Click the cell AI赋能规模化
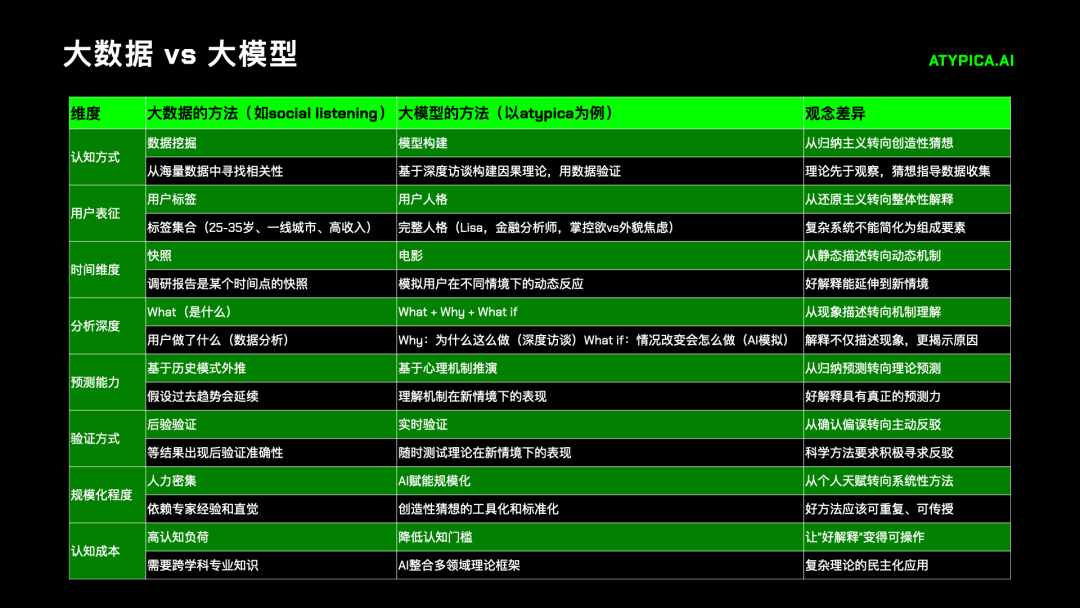This screenshot has width=1080, height=608. point(599,481)
